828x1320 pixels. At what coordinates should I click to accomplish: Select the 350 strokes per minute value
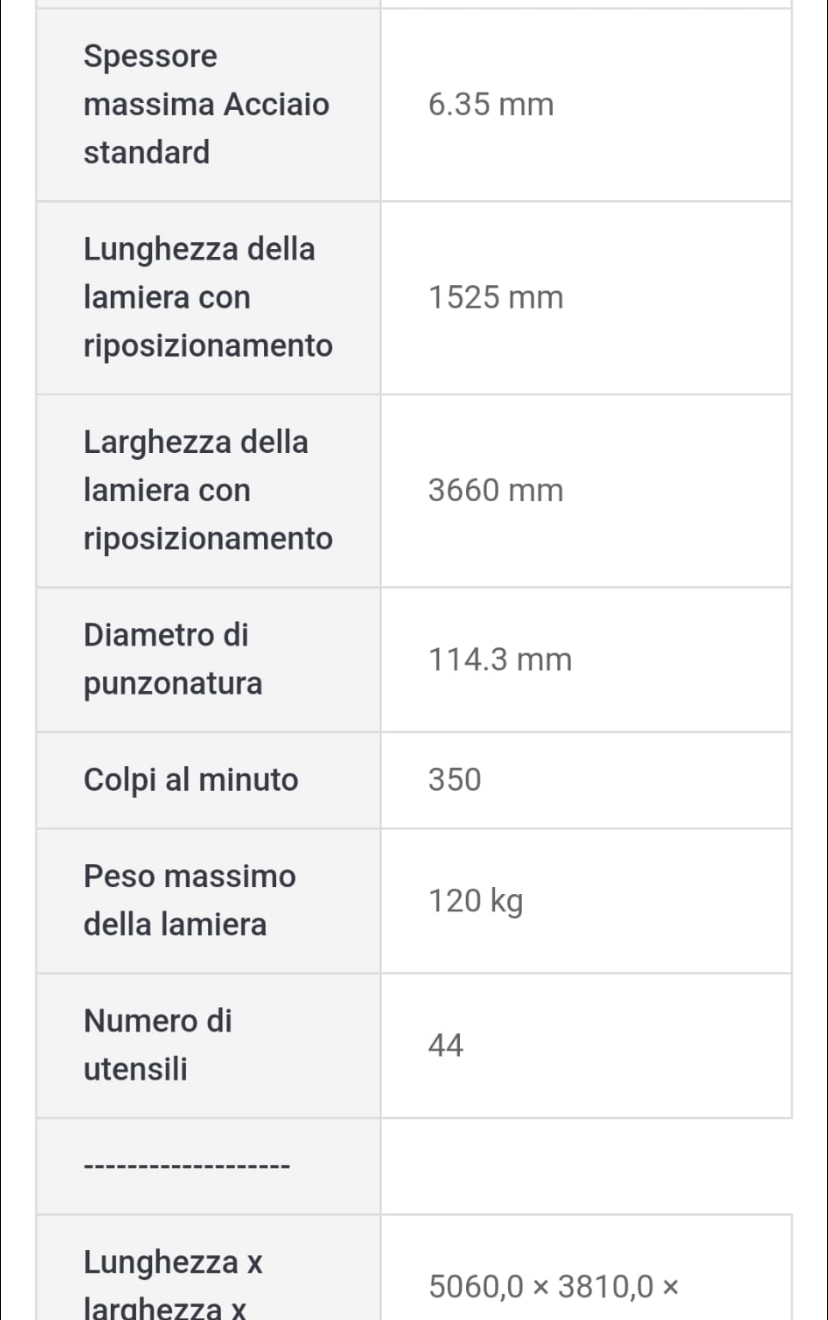click(455, 780)
